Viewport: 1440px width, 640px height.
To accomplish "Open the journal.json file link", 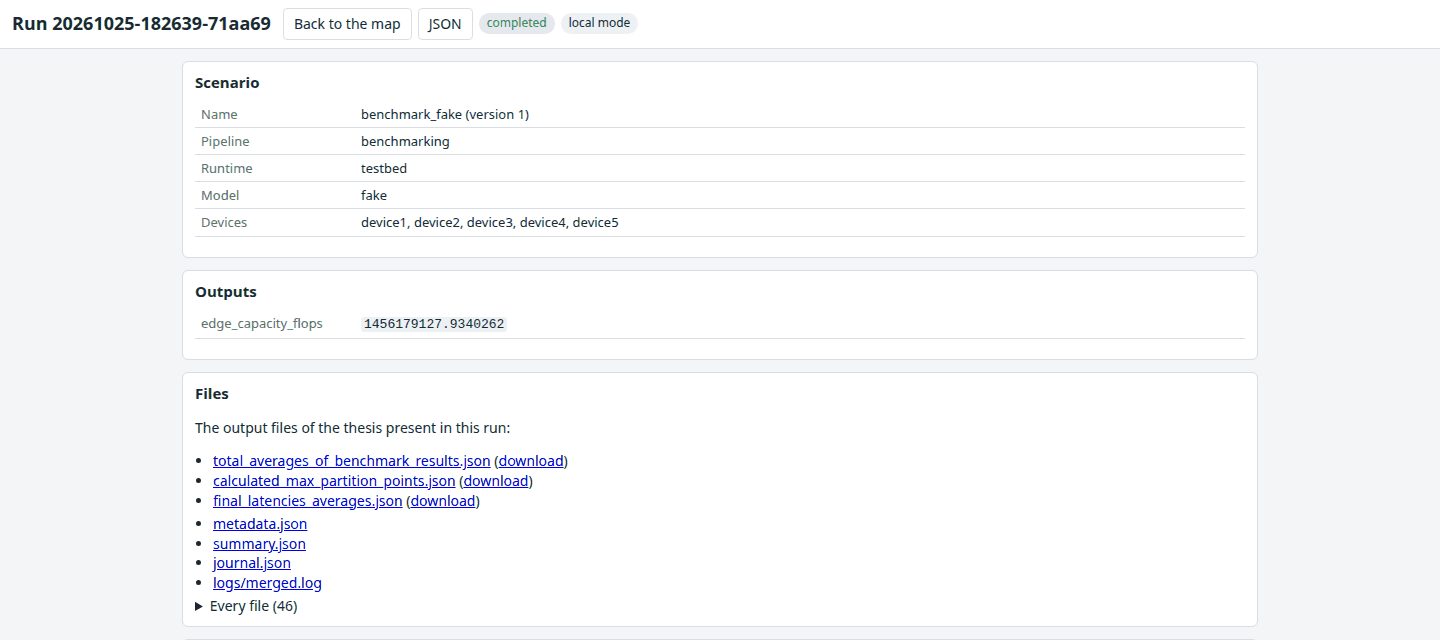I will [x=252, y=563].
